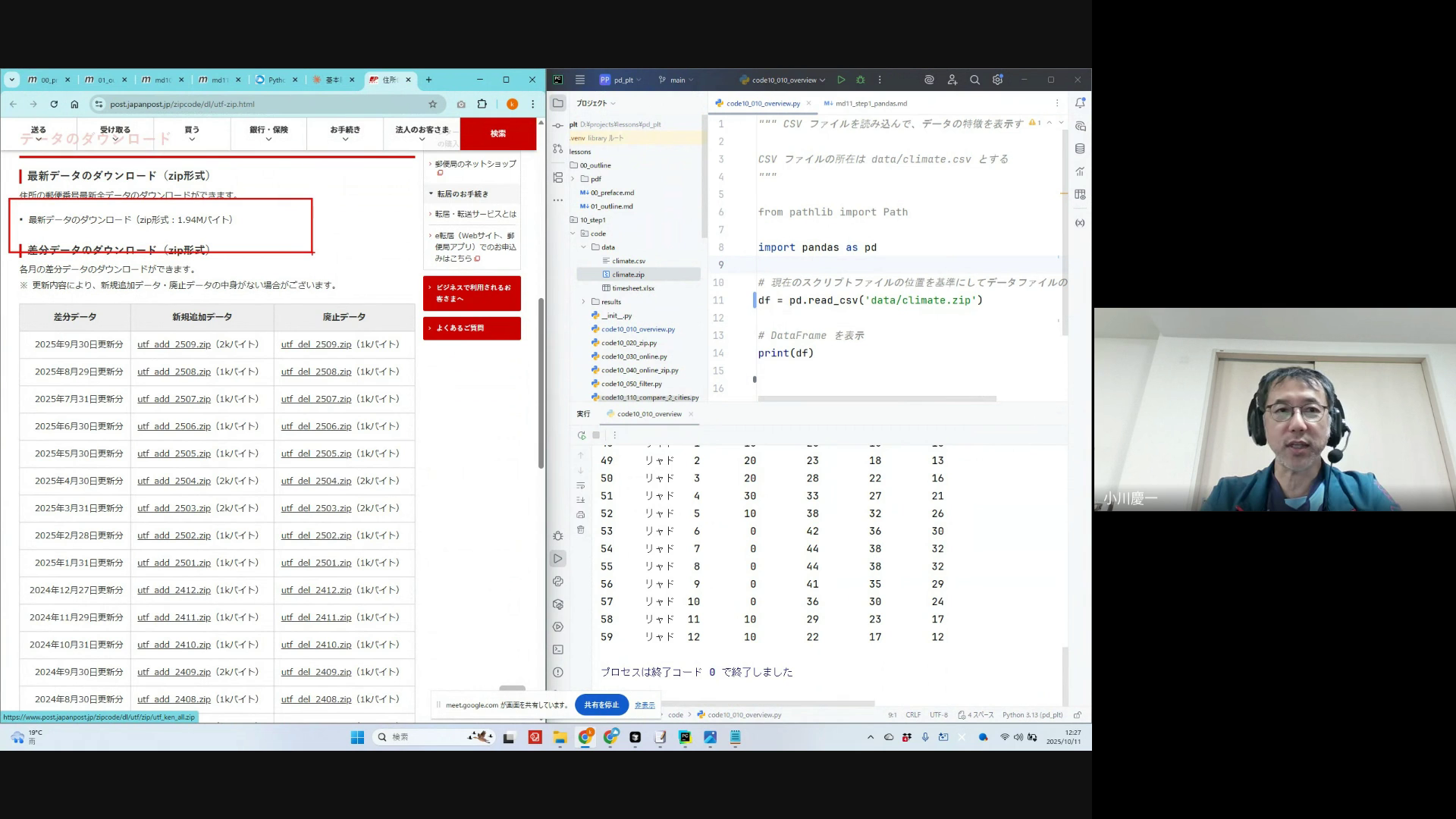Viewport: 1456px width, 819px height.
Task: Open the Terminal tool window
Action: pyautogui.click(x=558, y=650)
